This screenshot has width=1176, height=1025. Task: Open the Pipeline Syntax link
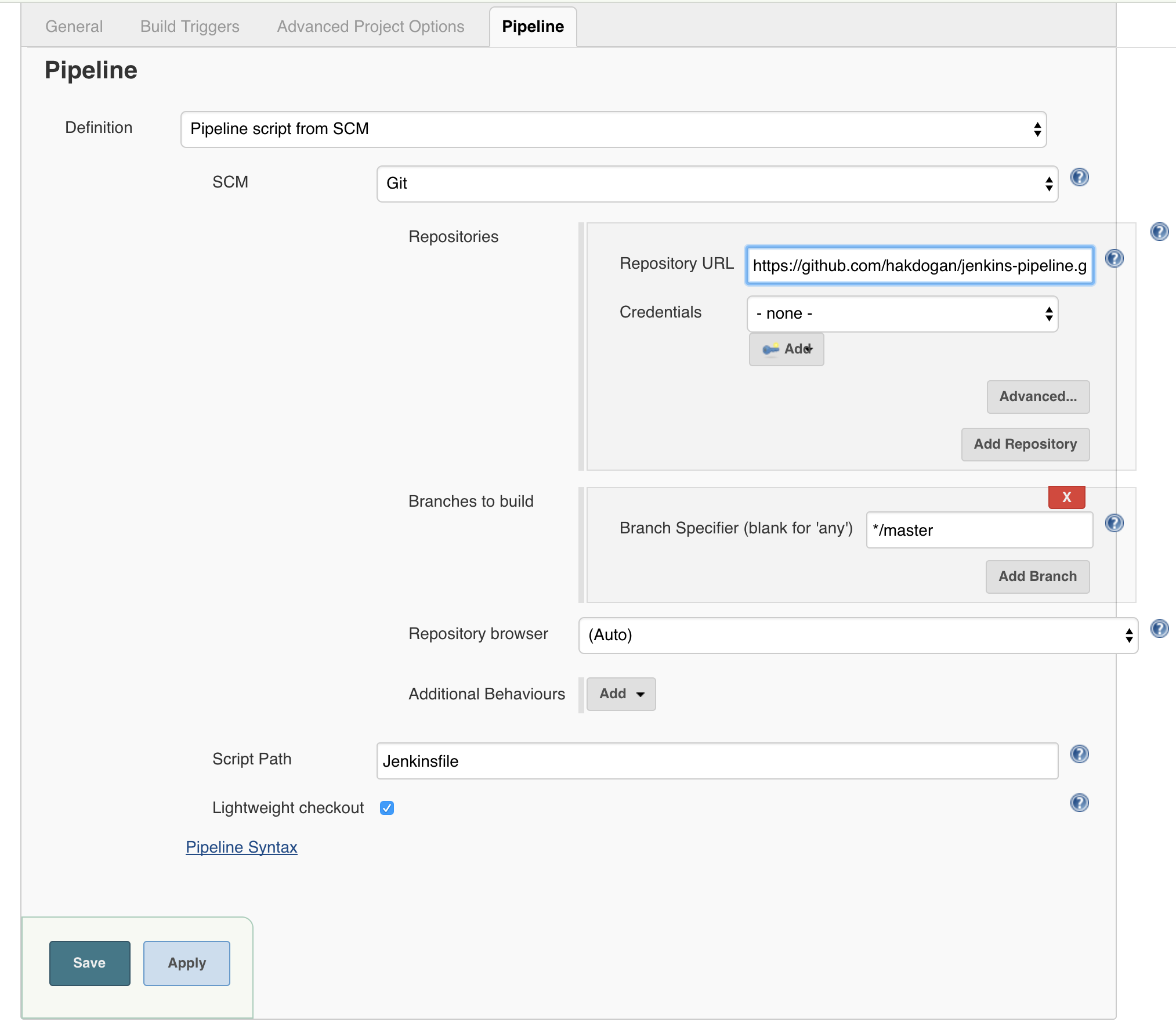coord(241,847)
